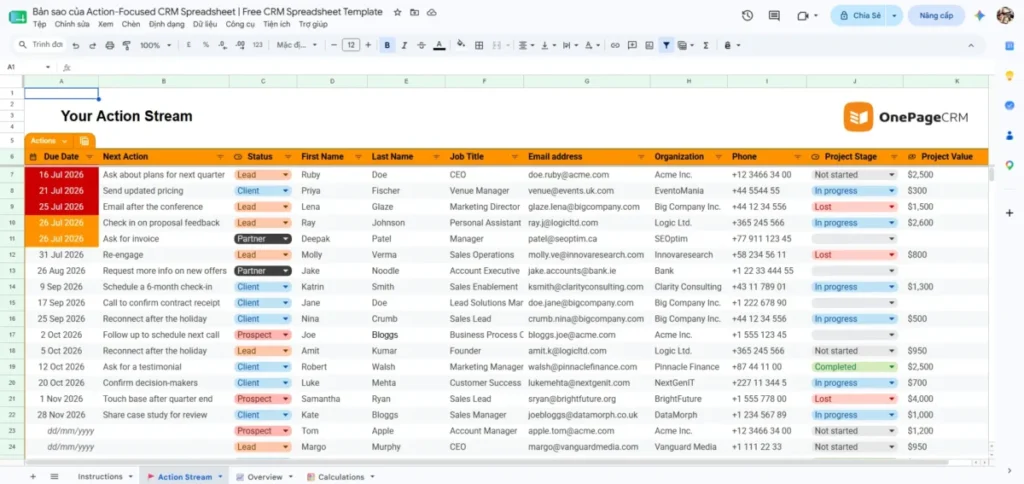Select the doe.ruby@acme.com cell

[587, 175]
